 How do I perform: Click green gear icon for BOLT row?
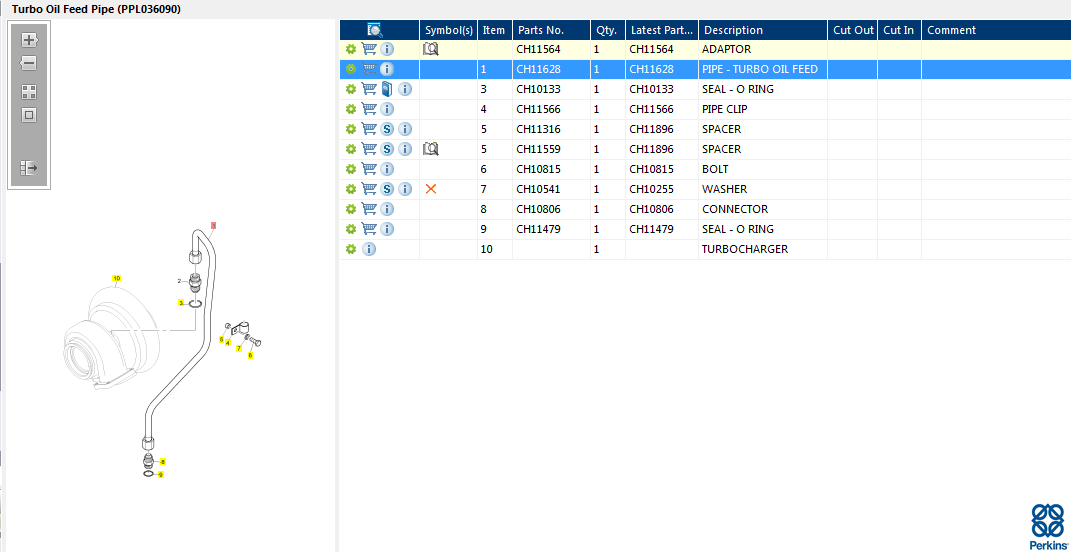[350, 169]
